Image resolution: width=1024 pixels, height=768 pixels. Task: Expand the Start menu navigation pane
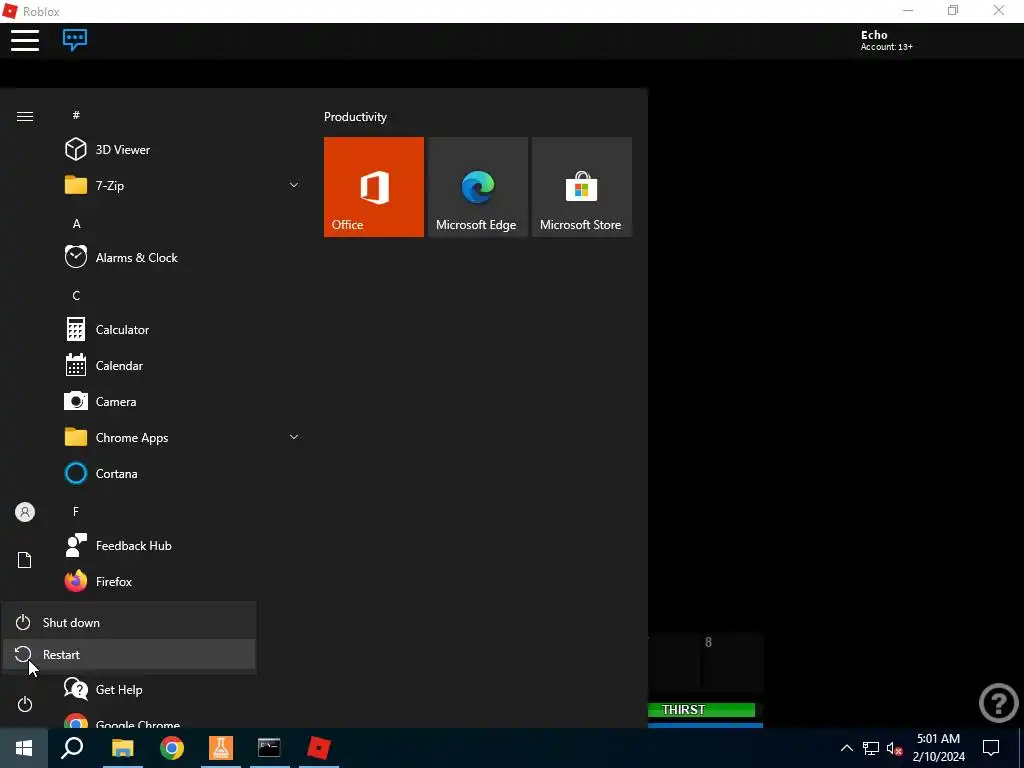point(25,116)
